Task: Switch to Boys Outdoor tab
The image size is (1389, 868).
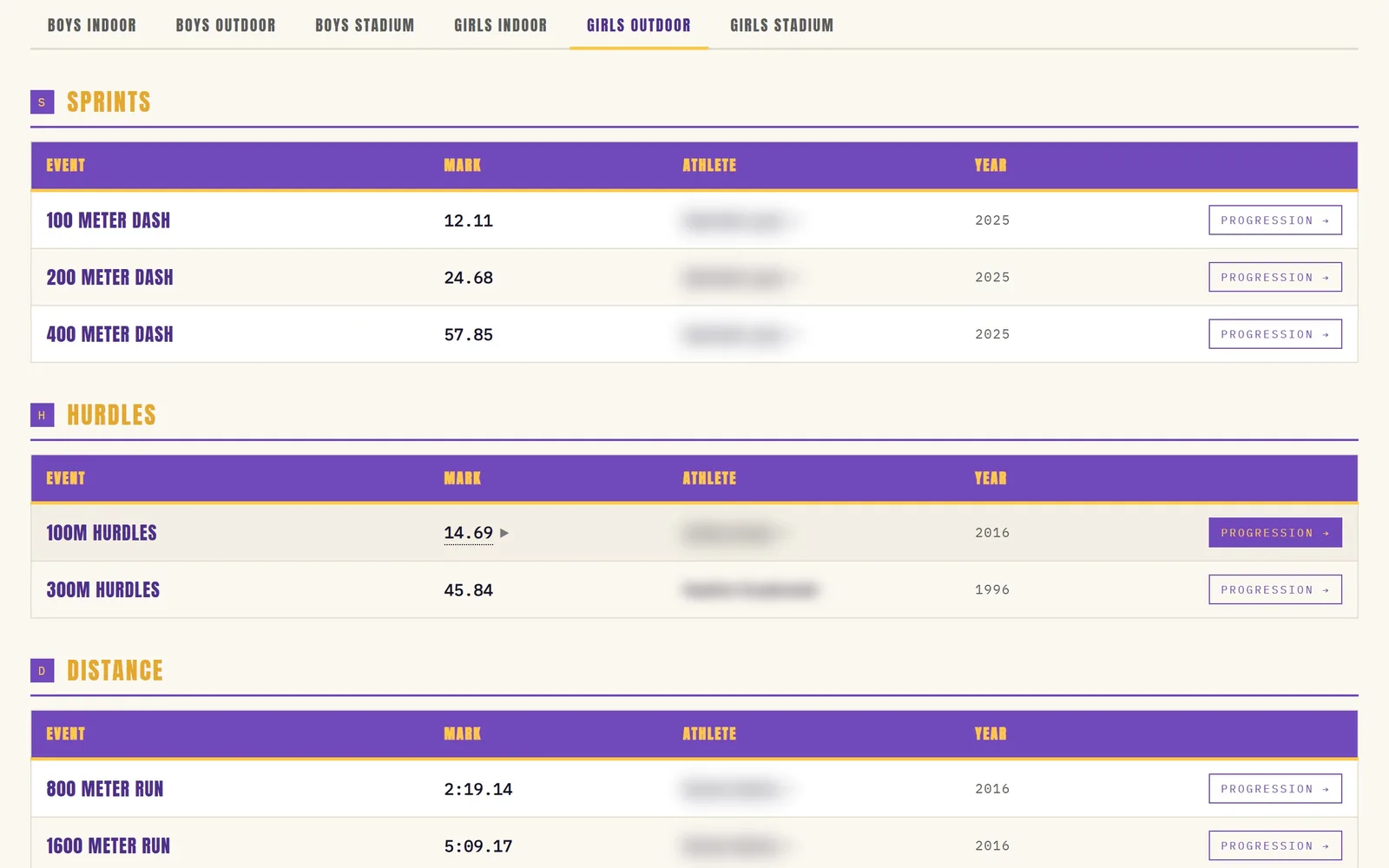Action: pyautogui.click(x=226, y=25)
